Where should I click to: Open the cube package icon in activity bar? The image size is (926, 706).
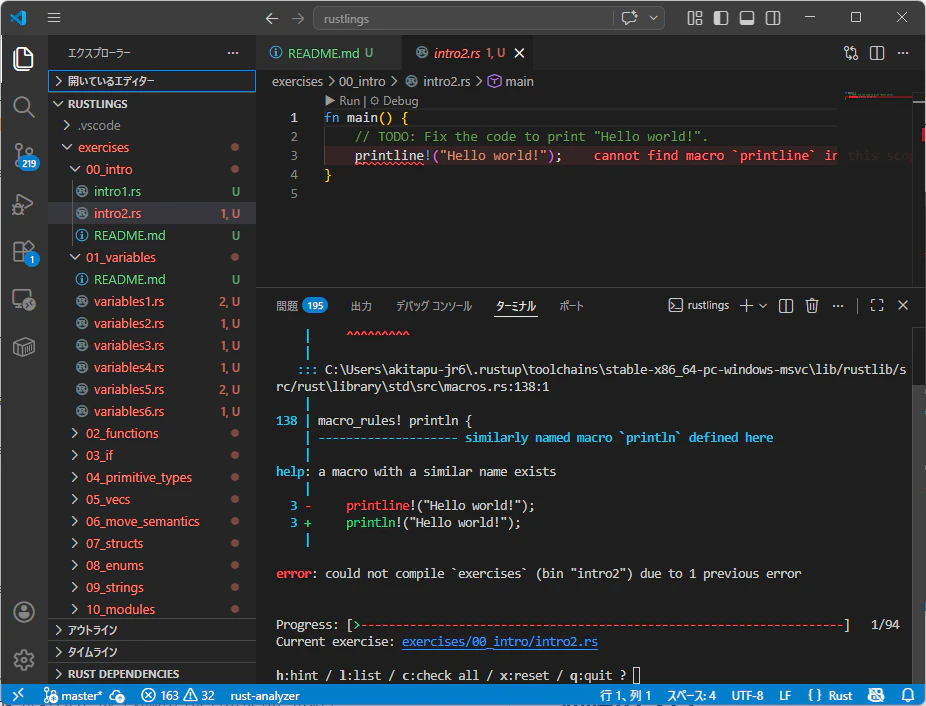coord(24,347)
